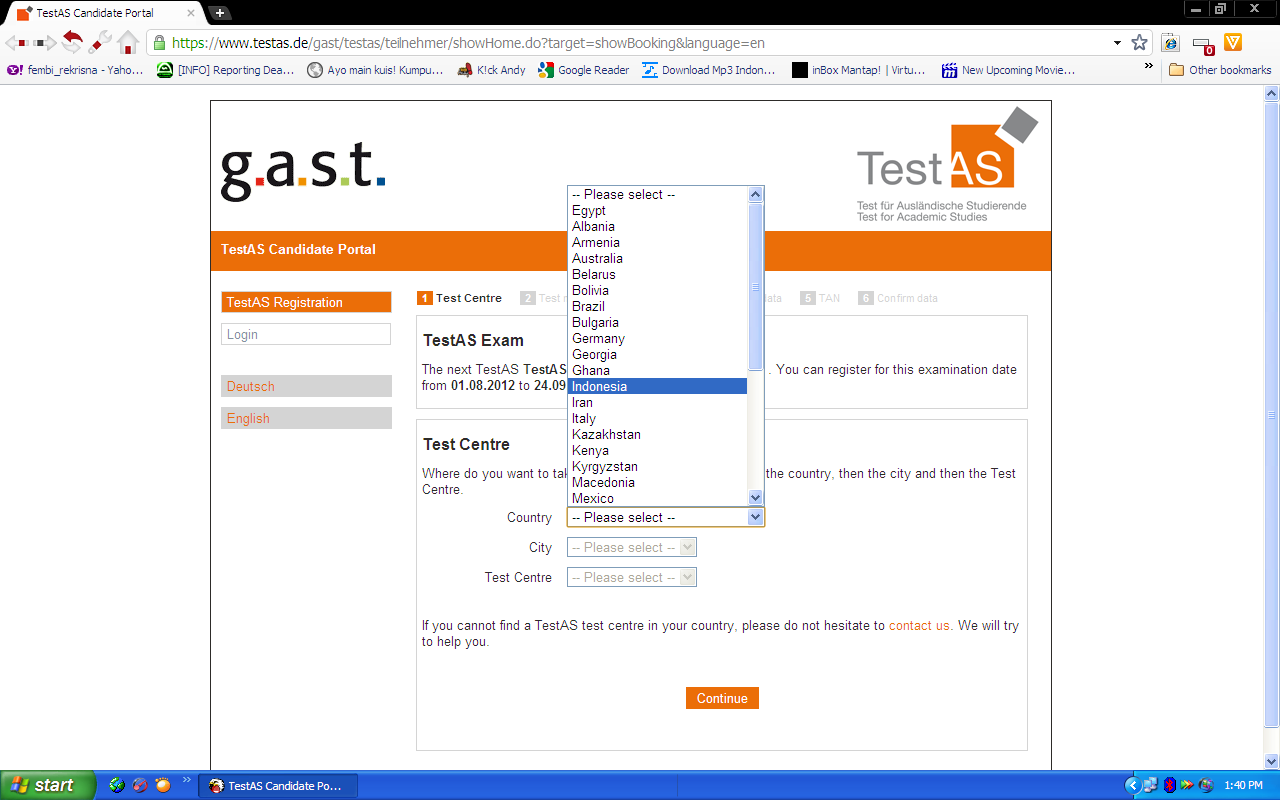Expand the quick launch chevron
Screen dimensions: 1280x800
(x=186, y=781)
